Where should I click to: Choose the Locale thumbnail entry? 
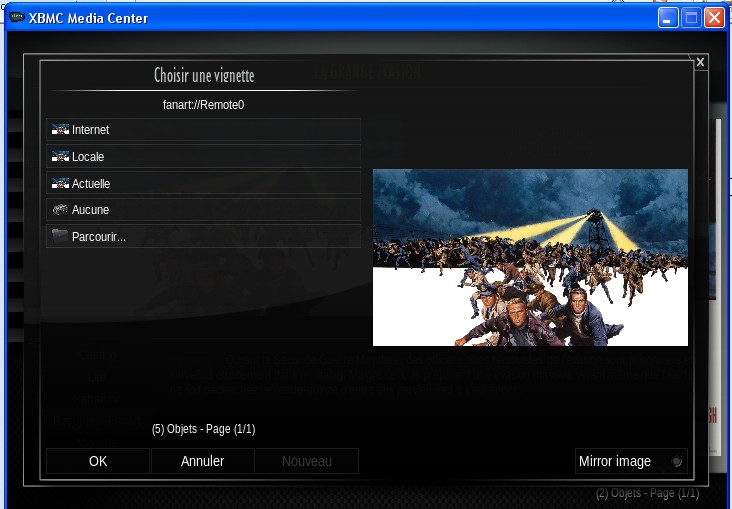point(203,157)
